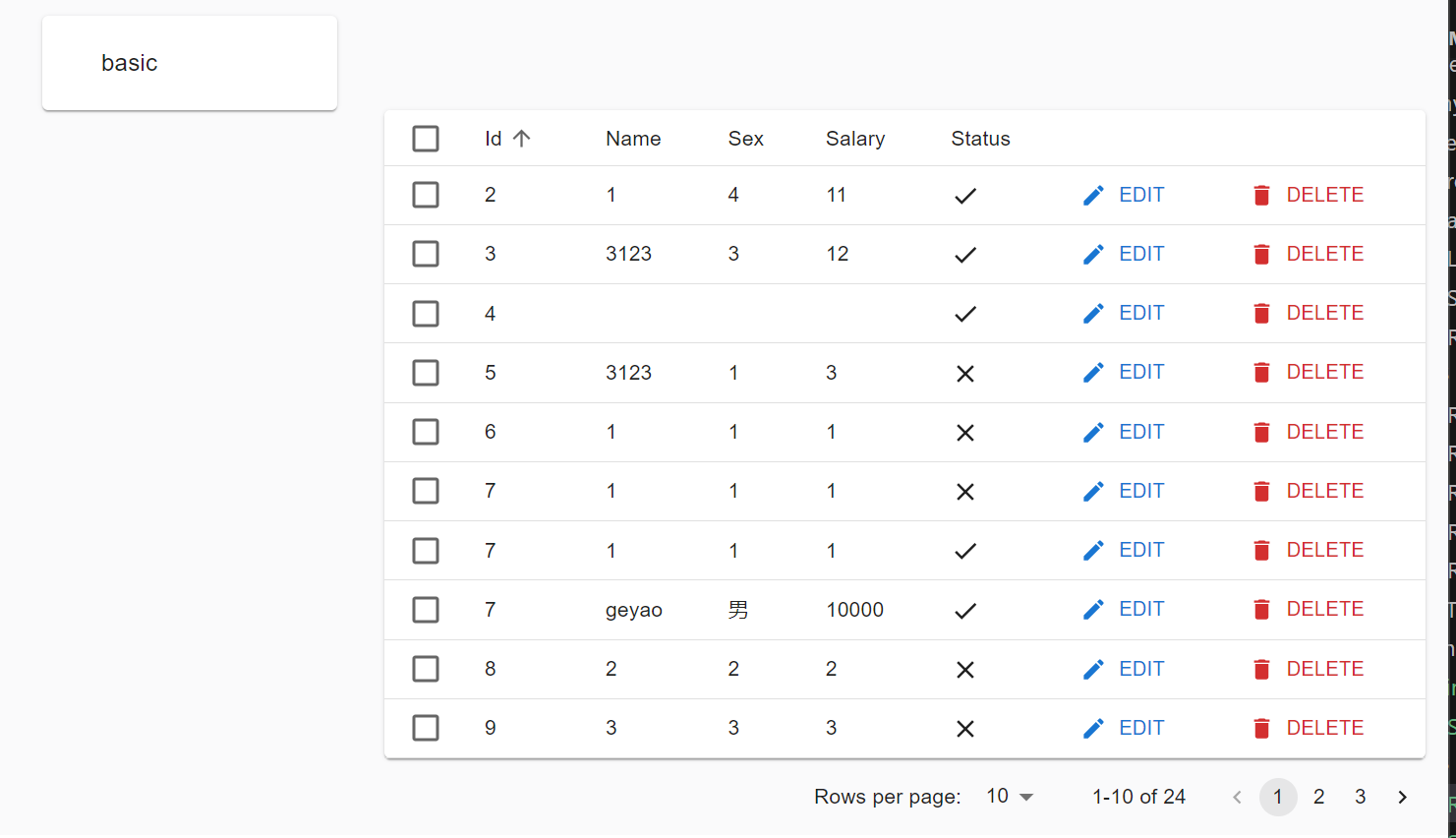This screenshot has height=838, width=1456.
Task: Check the checkbox for row Id 8
Action: (426, 669)
